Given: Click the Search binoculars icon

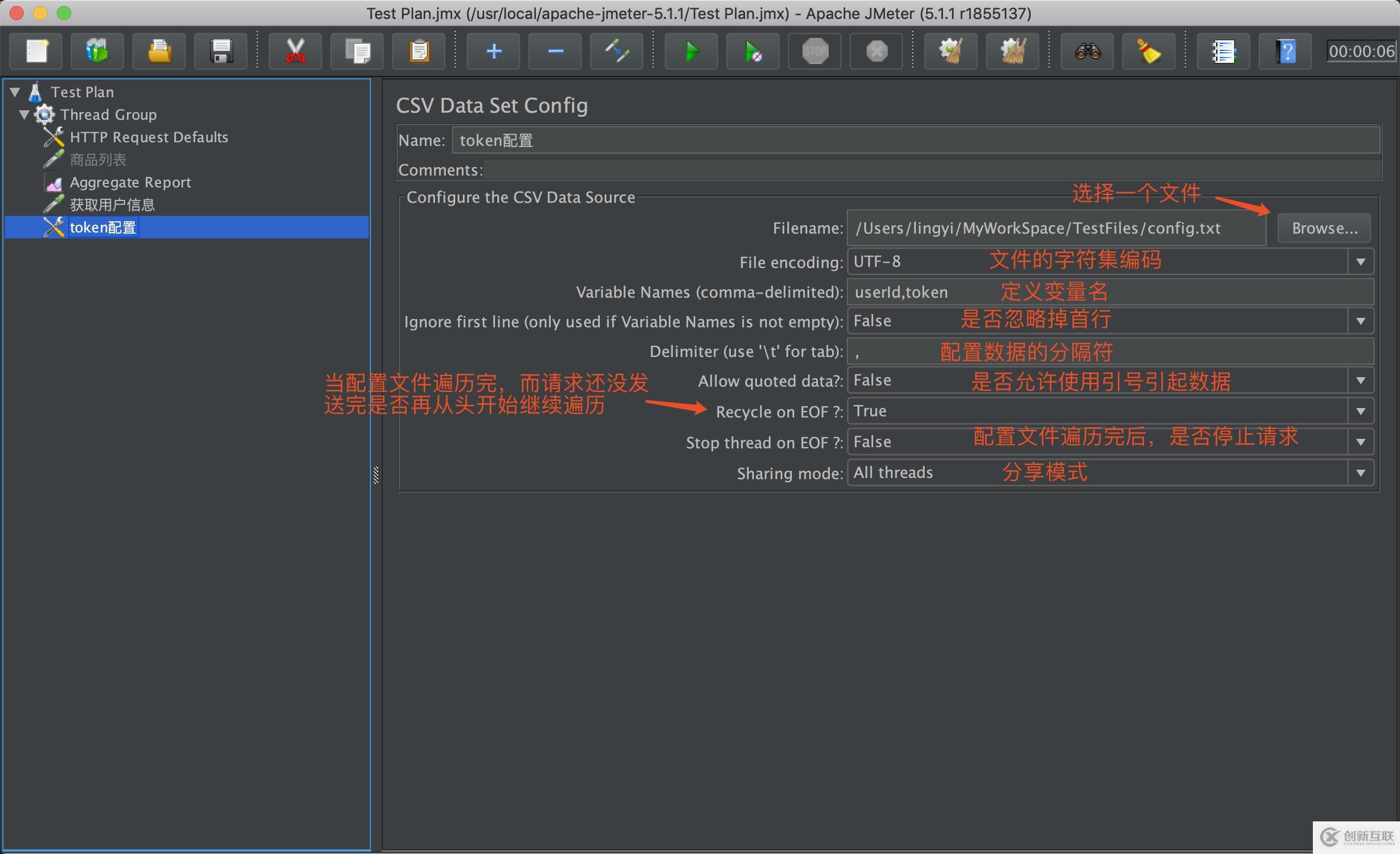Looking at the screenshot, I should (x=1087, y=52).
